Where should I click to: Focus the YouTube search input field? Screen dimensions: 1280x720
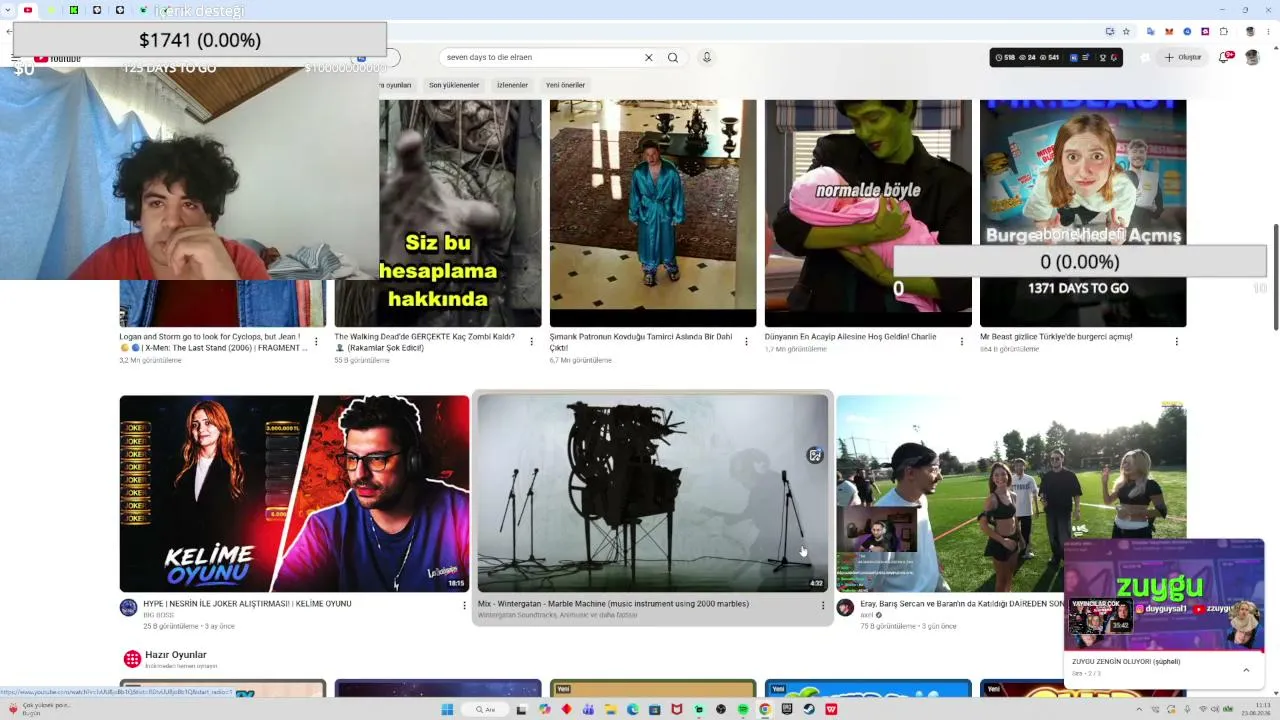pyautogui.click(x=540, y=57)
